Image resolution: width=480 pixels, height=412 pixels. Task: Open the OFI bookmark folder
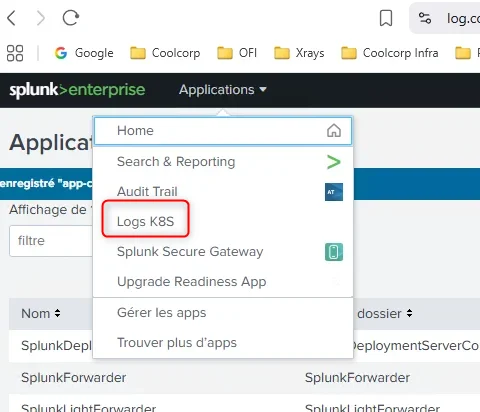237,53
